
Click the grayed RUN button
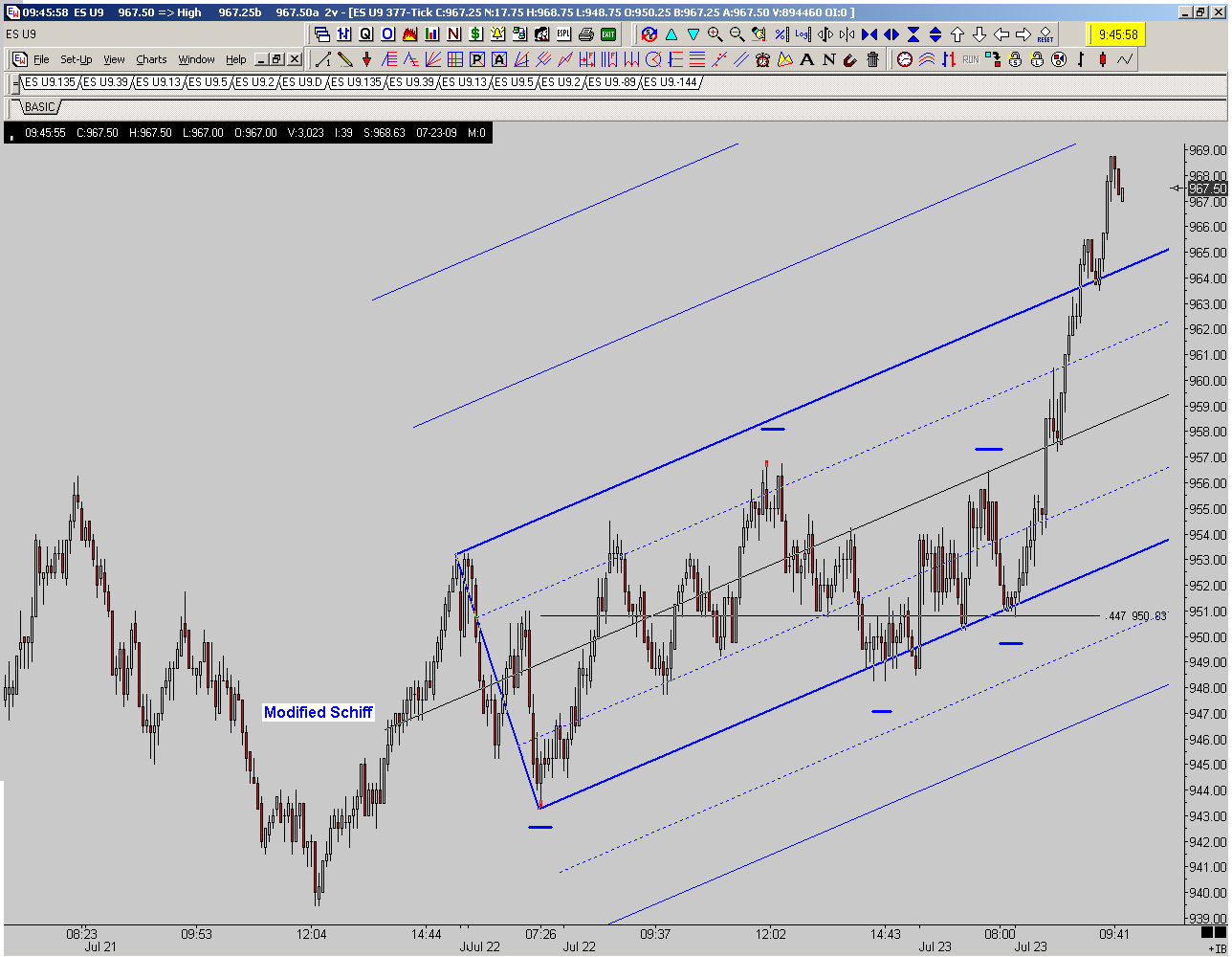pyautogui.click(x=970, y=59)
